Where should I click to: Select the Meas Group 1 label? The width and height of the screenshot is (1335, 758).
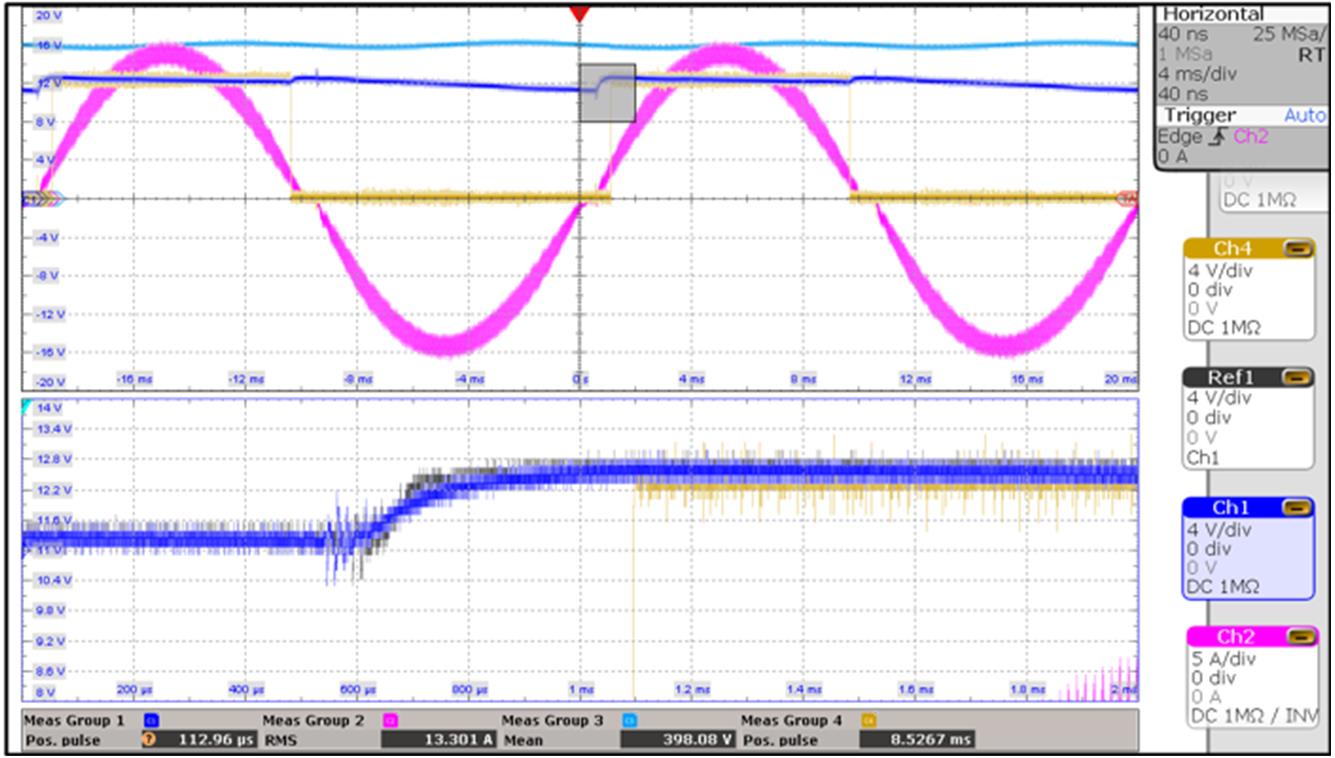pos(75,720)
